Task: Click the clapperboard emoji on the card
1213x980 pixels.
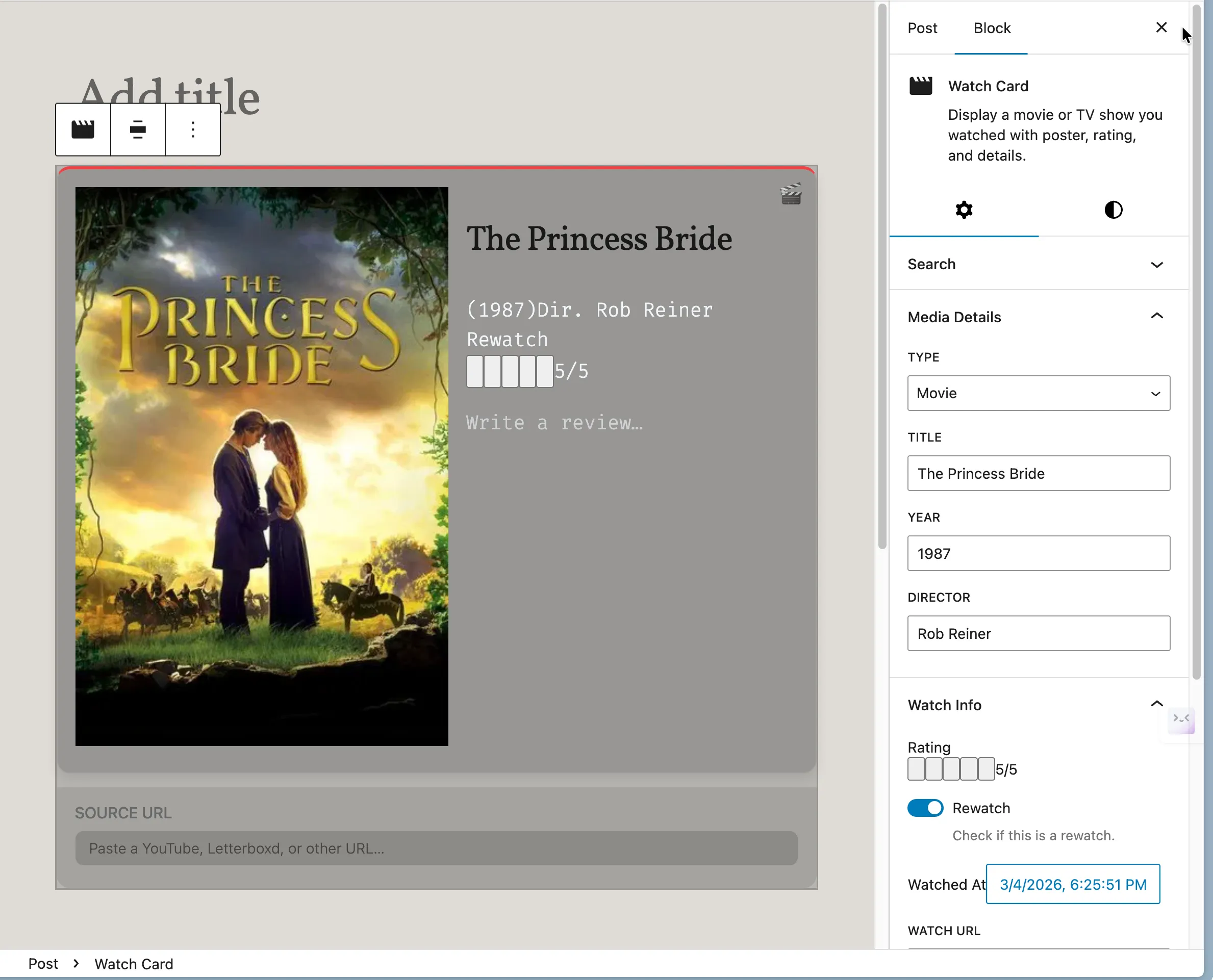Action: tap(791, 194)
